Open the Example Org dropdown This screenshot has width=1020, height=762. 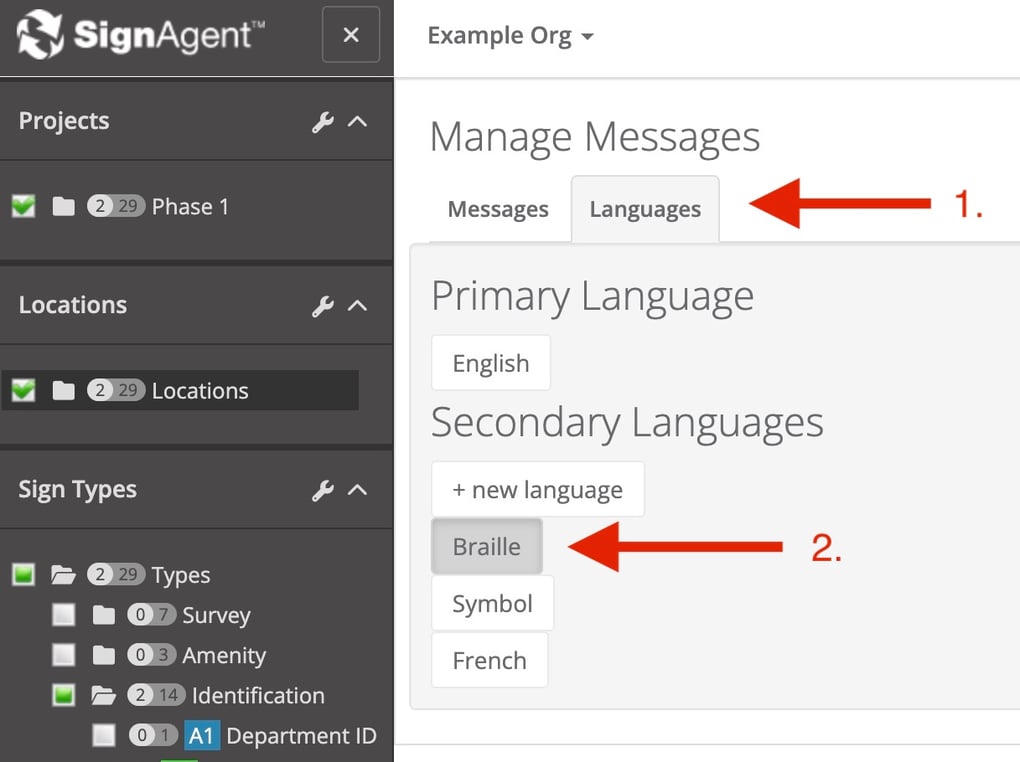pyautogui.click(x=510, y=36)
